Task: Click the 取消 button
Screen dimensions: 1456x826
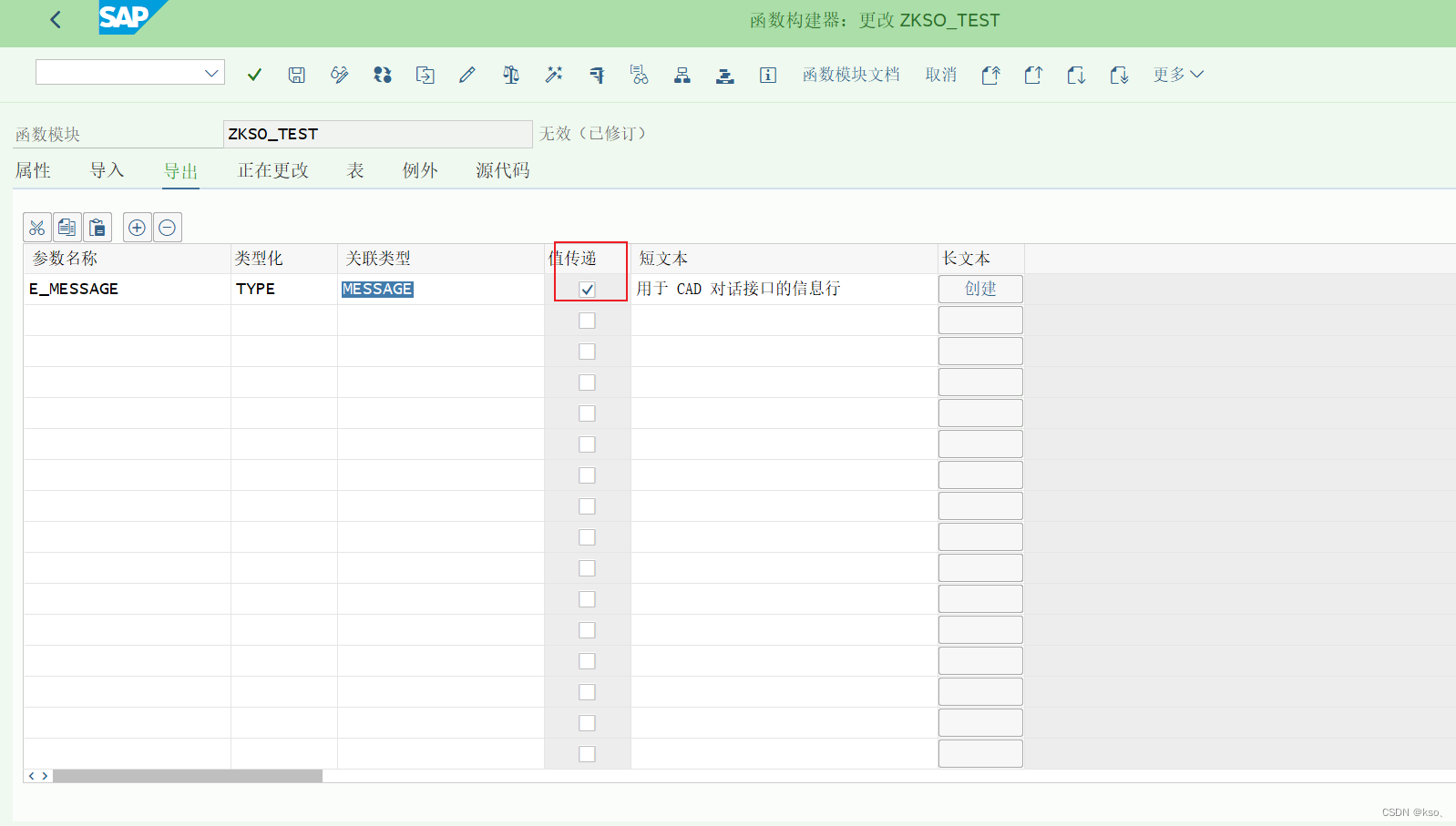Action: (x=941, y=75)
